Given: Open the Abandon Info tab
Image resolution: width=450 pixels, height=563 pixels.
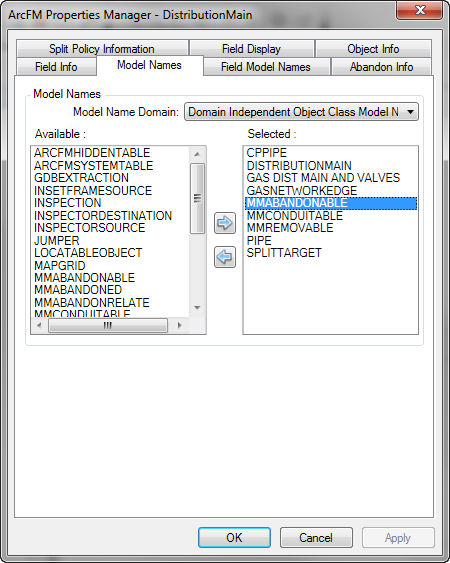Looking at the screenshot, I should click(381, 67).
